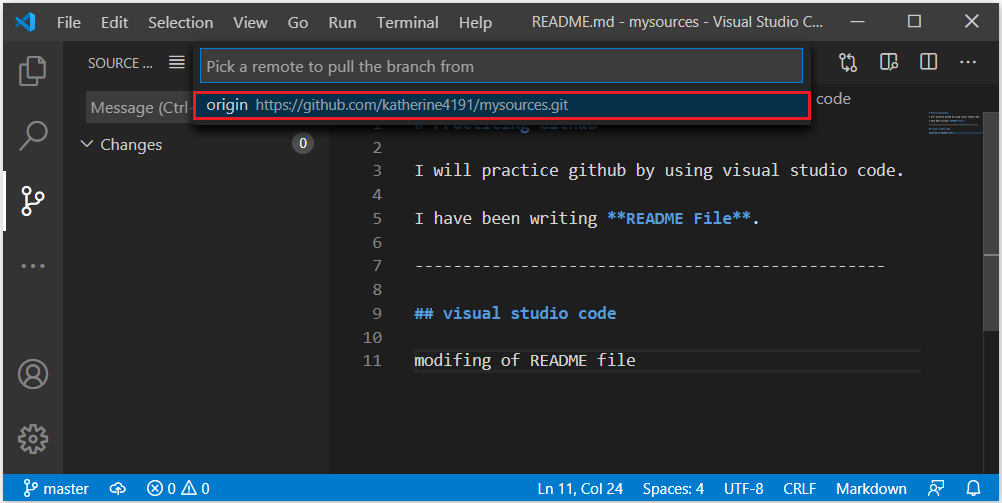This screenshot has width=1002, height=503.
Task: Open the Manage gear icon
Action: [x=33, y=439]
